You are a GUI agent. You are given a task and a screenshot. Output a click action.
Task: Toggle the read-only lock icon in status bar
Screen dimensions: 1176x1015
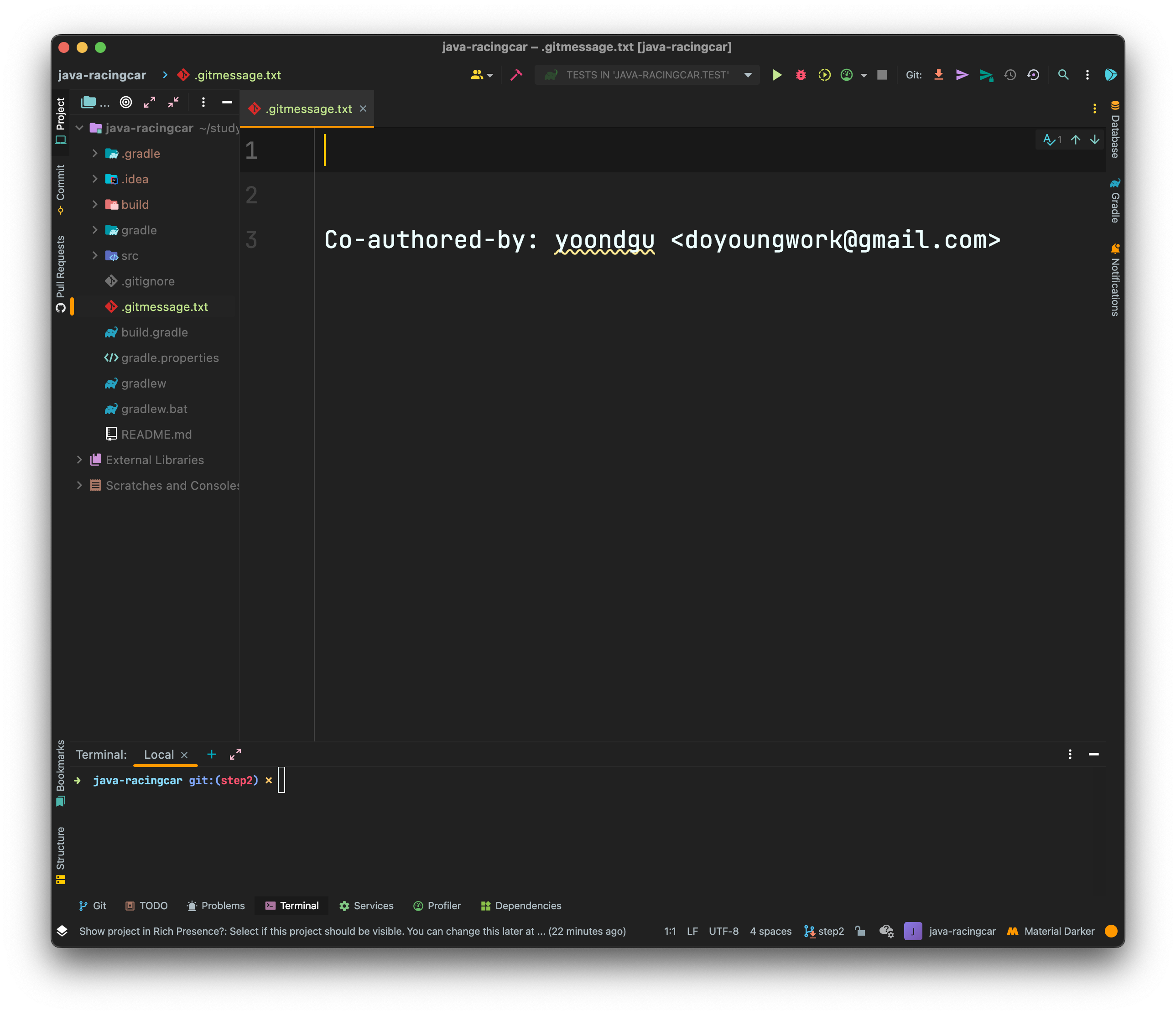click(x=860, y=931)
